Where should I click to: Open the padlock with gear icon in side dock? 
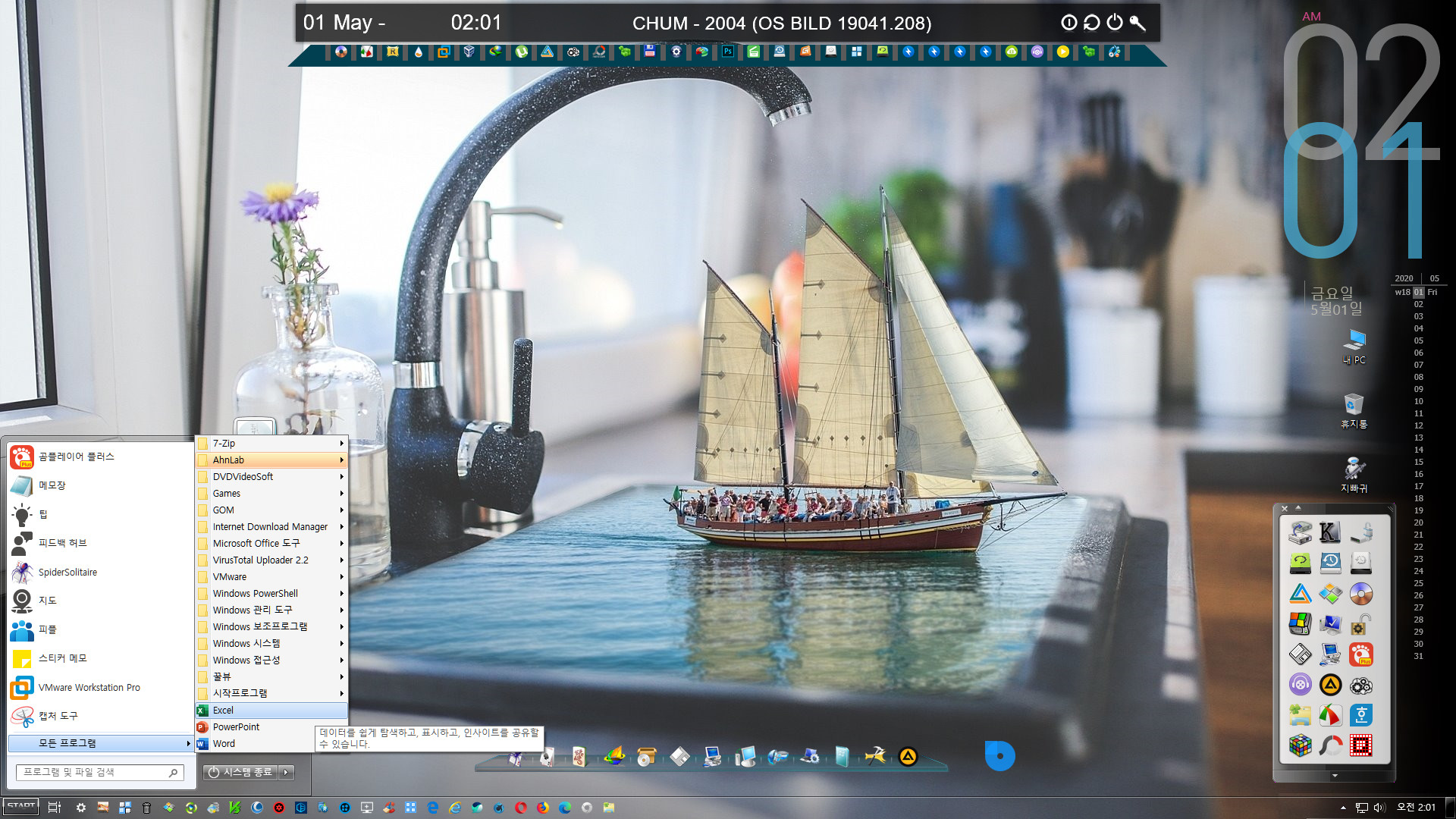tap(1360, 624)
